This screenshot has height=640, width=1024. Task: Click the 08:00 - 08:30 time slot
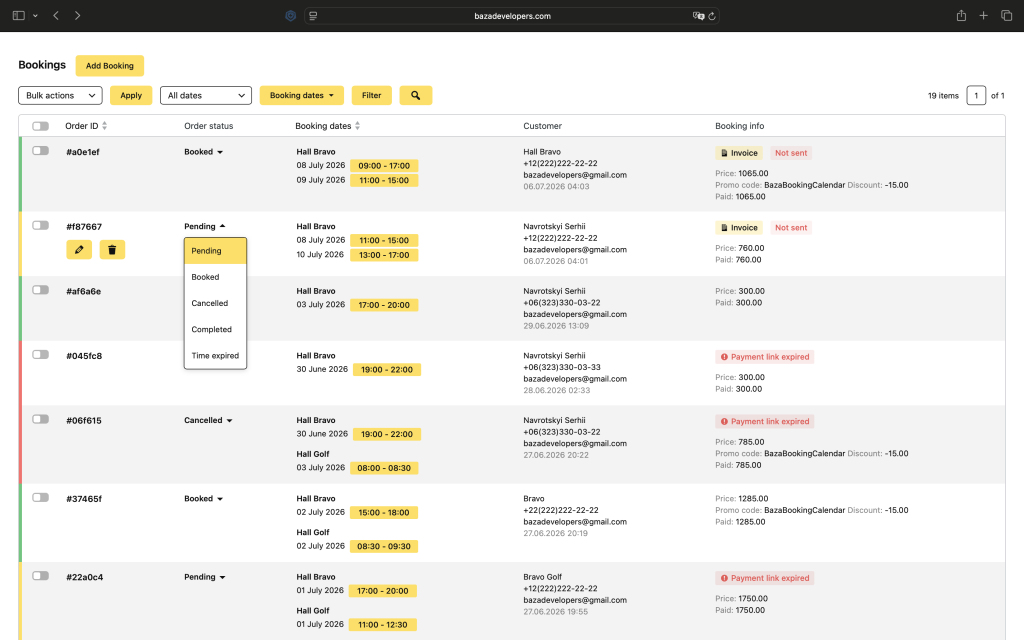(x=384, y=468)
